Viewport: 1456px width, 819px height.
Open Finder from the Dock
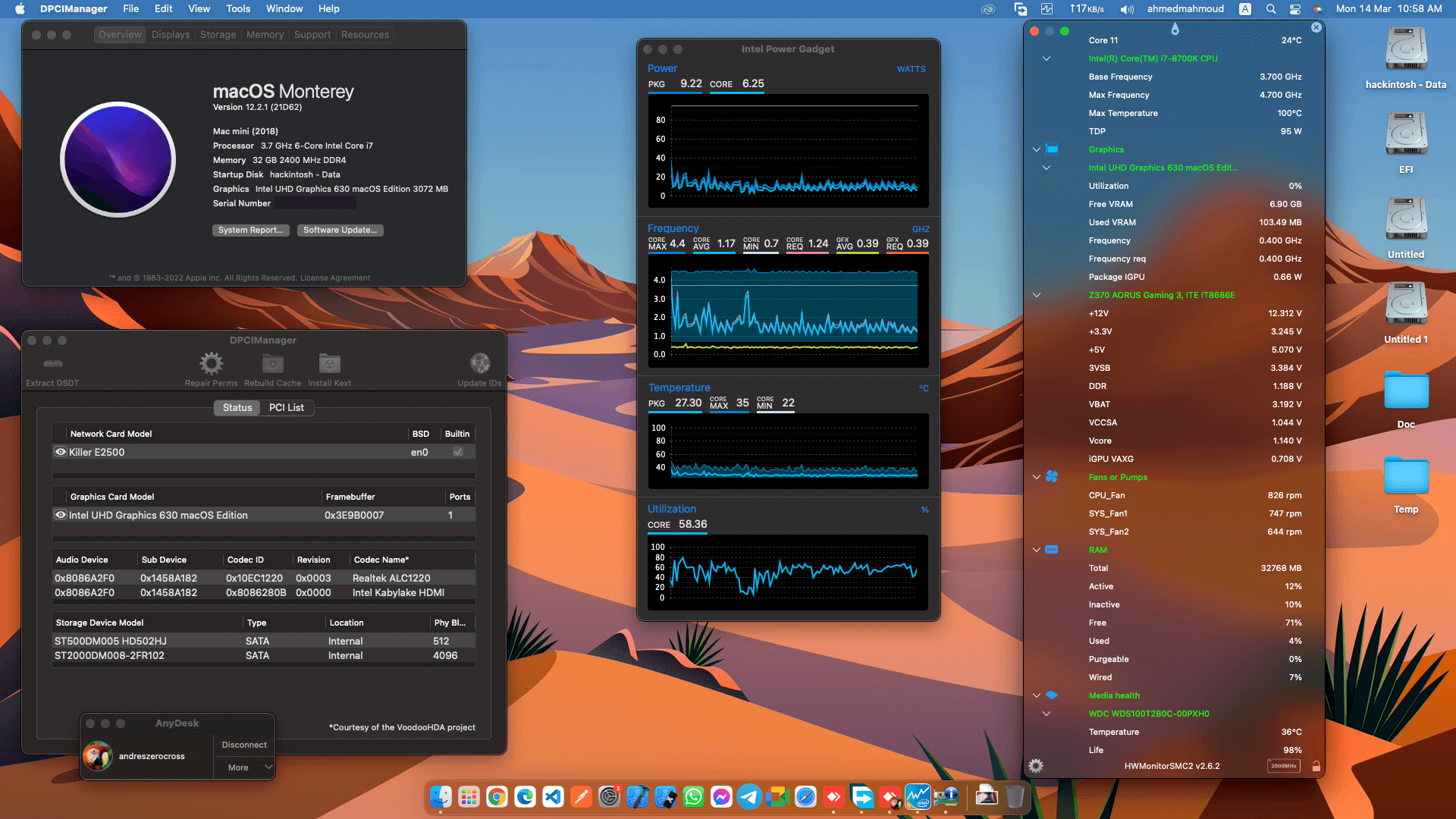coord(441,796)
